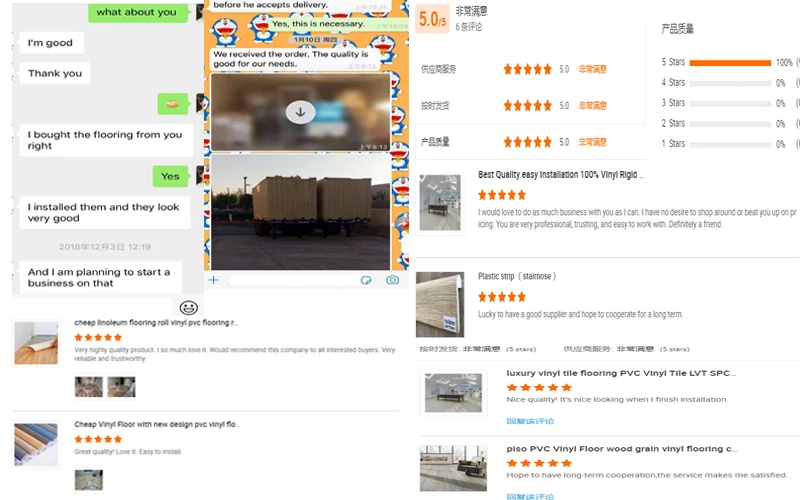Click in the chat message input field

293,280
